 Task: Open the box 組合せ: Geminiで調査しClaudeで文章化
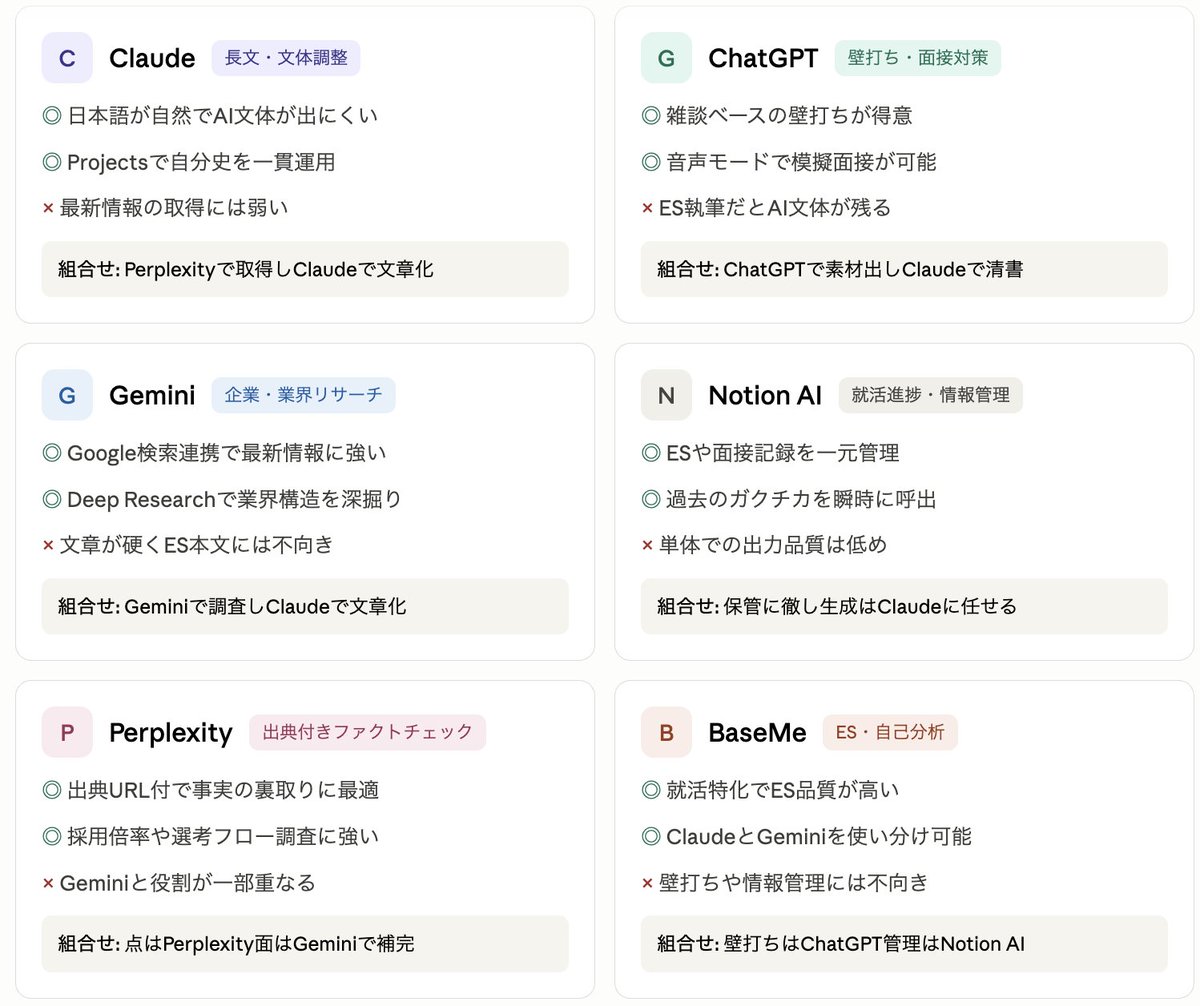click(305, 606)
